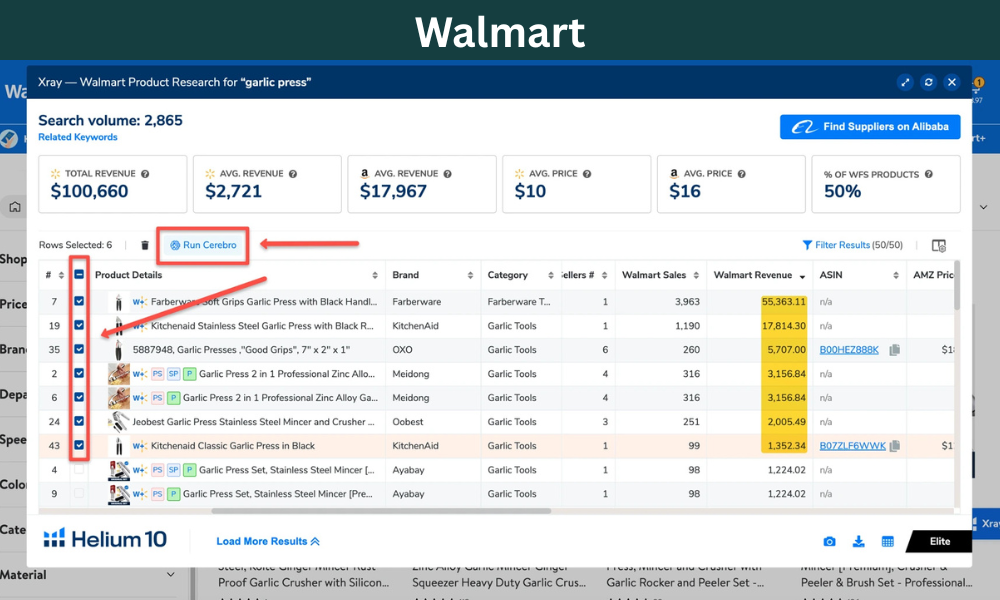Uncheck row 43 Kitchenaid Classic checkbox
The width and height of the screenshot is (1000, 600).
[79, 445]
